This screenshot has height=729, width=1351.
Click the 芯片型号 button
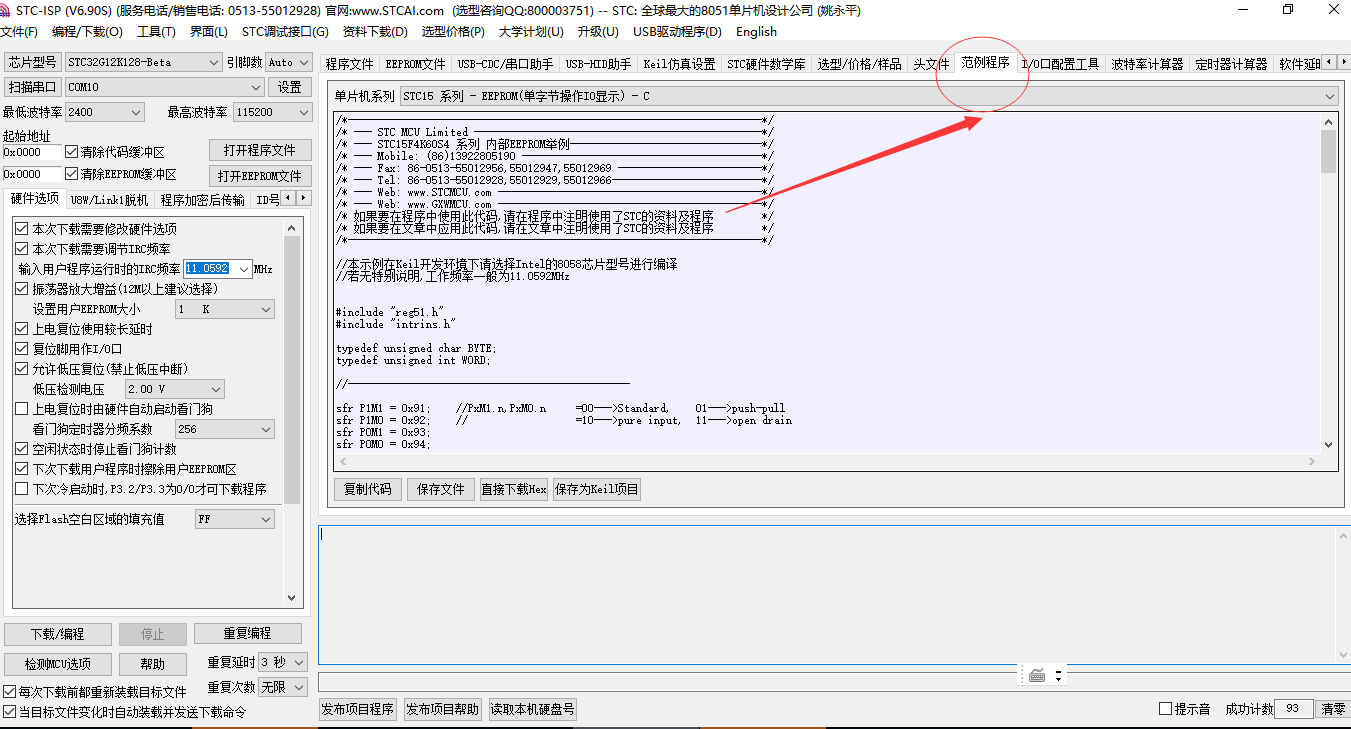[x=33, y=62]
